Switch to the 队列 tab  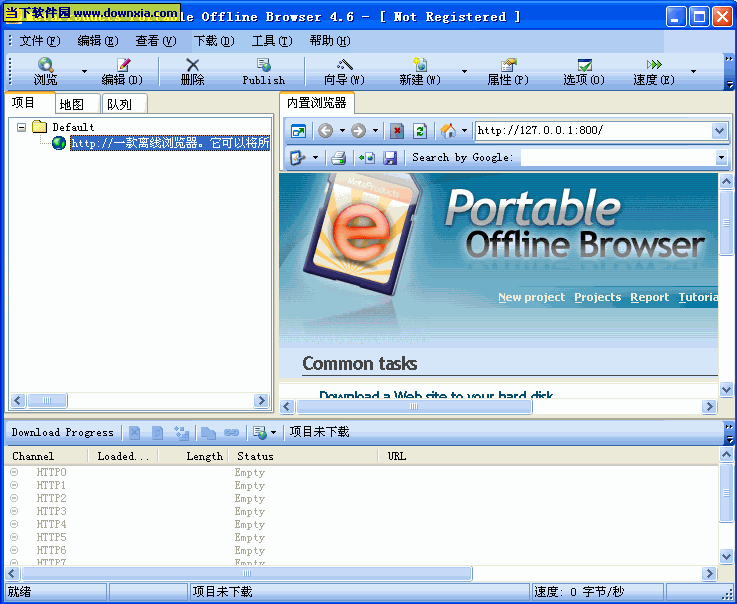click(x=125, y=104)
